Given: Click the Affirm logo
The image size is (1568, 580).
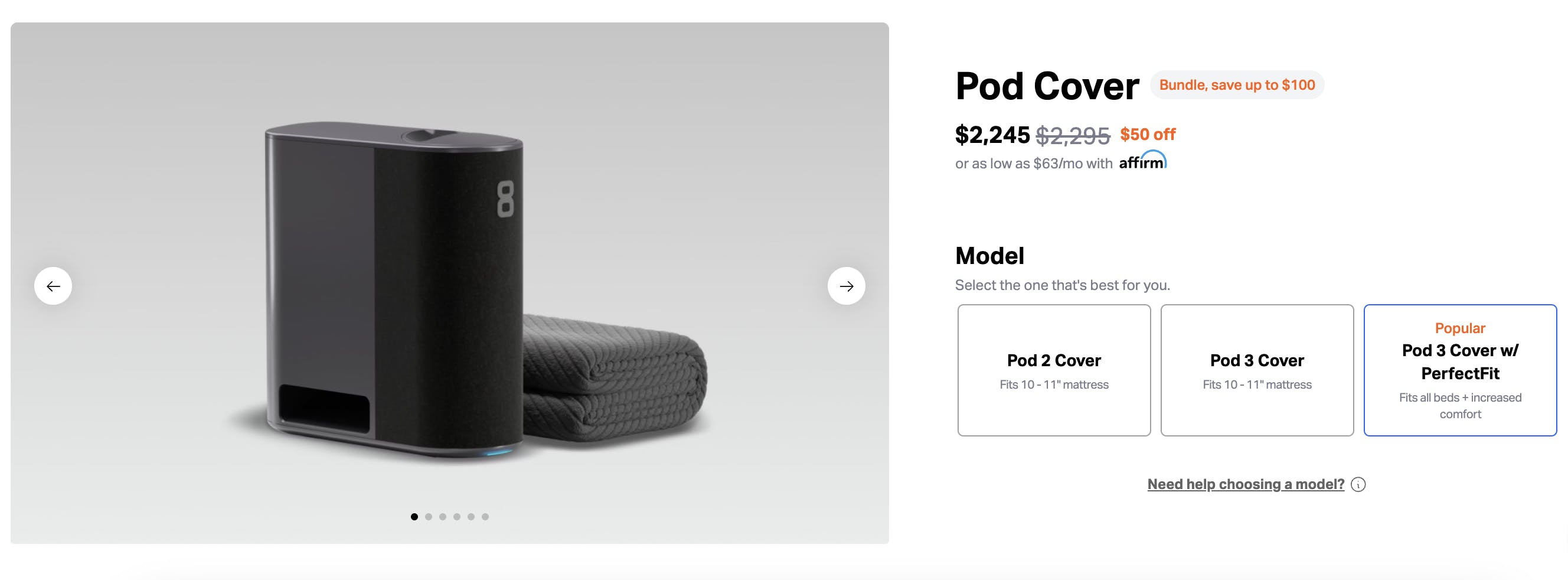Looking at the screenshot, I should (x=1142, y=161).
